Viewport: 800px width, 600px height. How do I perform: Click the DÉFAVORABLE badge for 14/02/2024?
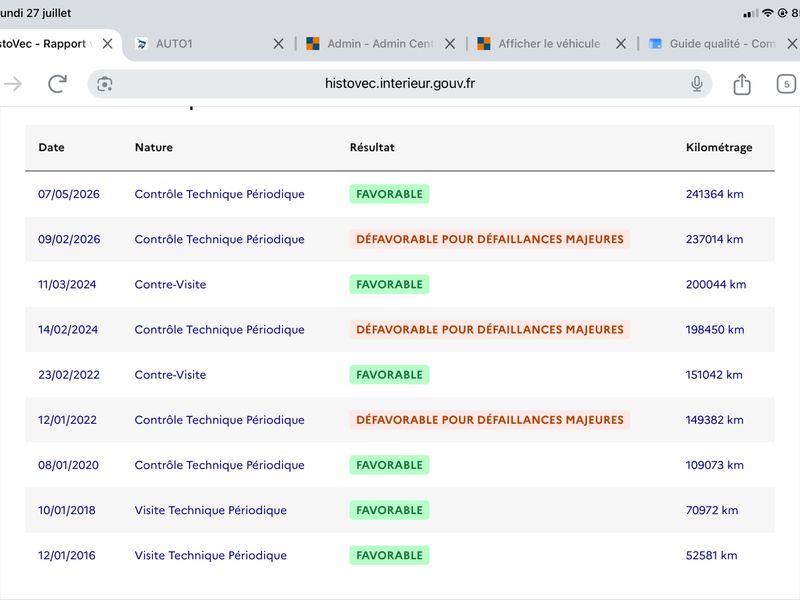[490, 330]
